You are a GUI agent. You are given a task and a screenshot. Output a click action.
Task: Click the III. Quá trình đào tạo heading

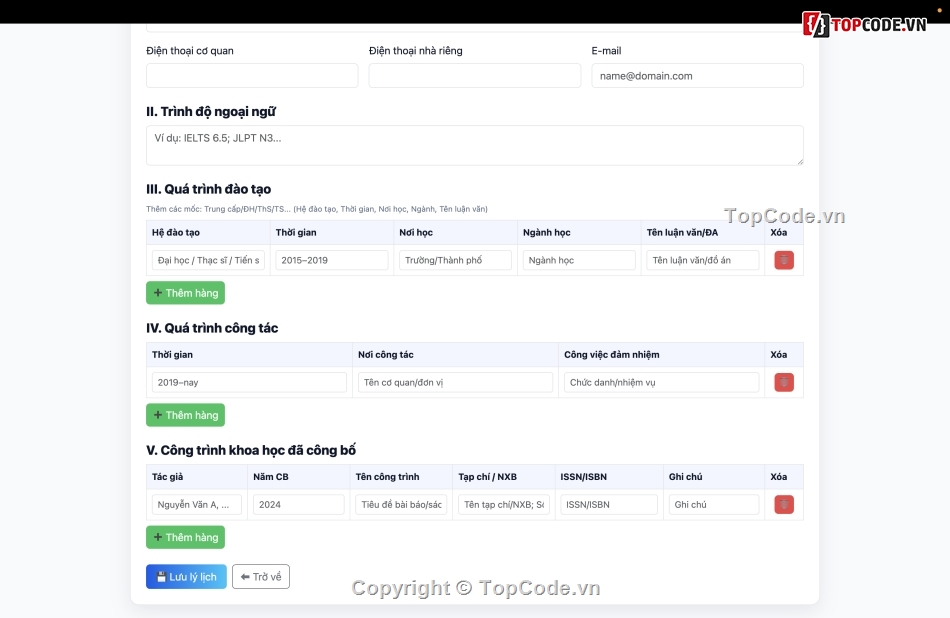[208, 189]
